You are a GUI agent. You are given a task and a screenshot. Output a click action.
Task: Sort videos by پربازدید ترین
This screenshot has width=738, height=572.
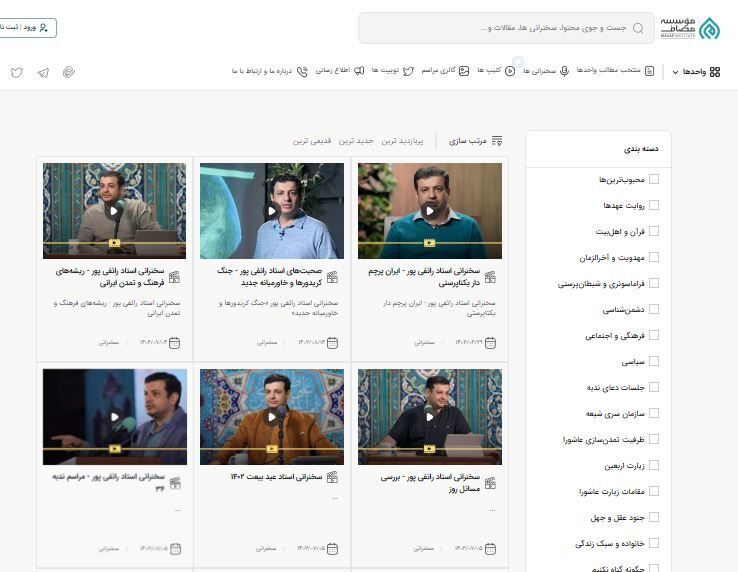point(403,141)
